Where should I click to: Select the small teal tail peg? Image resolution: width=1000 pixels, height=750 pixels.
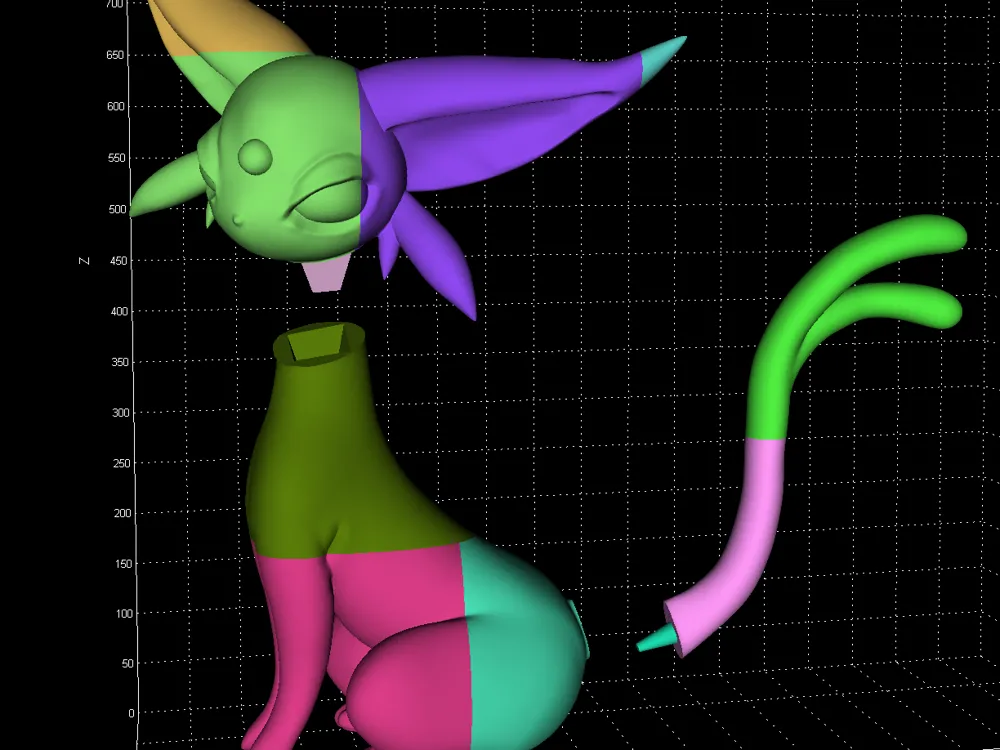tap(655, 638)
